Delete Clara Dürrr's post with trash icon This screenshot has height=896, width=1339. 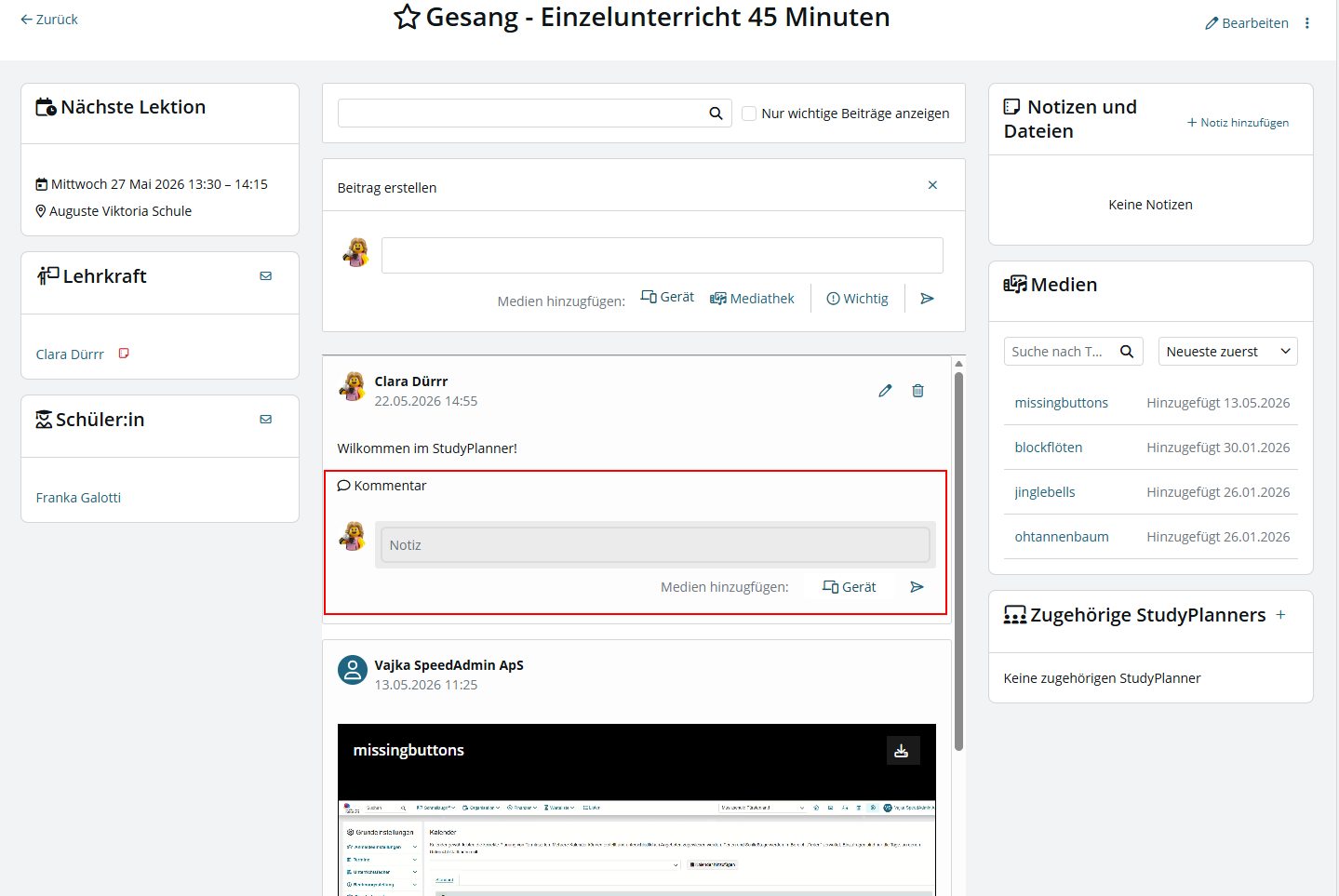(917, 391)
